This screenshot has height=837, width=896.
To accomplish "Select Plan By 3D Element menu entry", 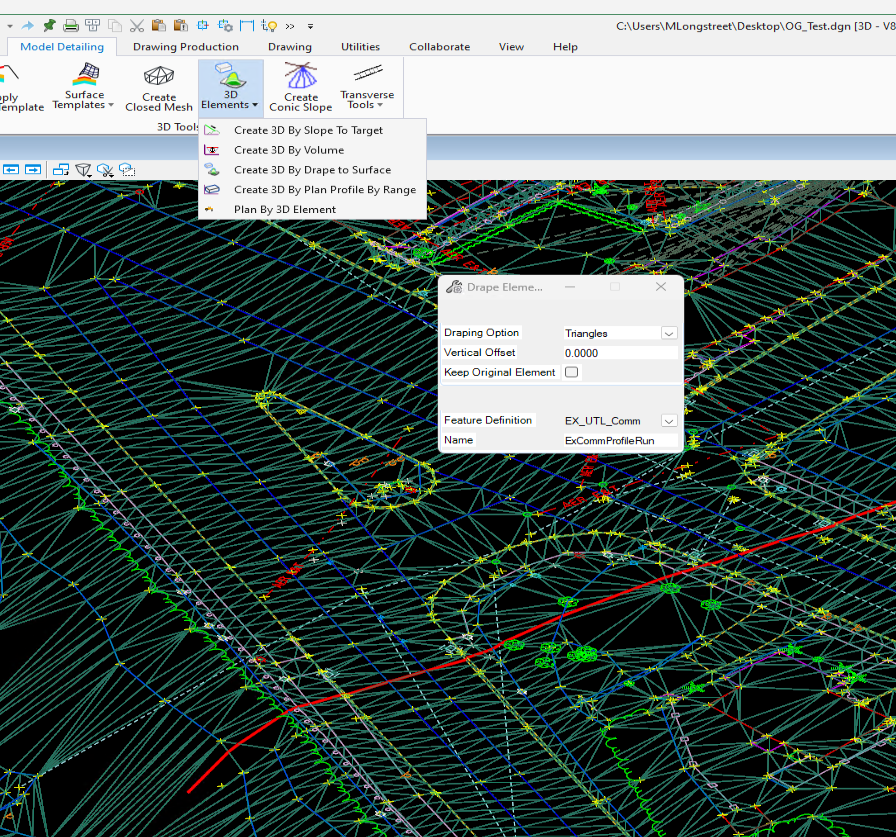I will (x=284, y=210).
